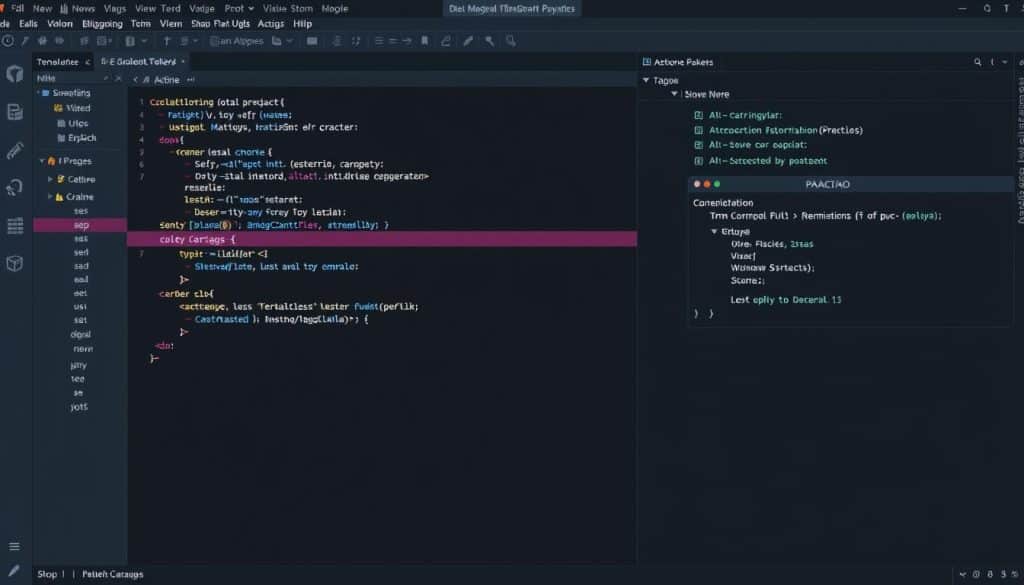
Task: Click the pencil-edit icon in the toolbar
Action: [x=446, y=40]
